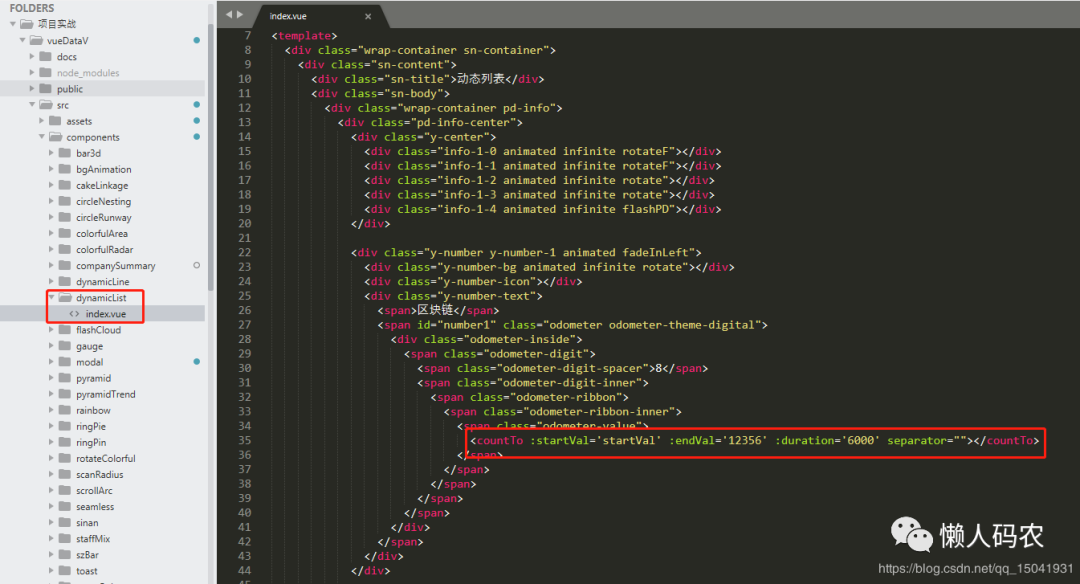Image resolution: width=1080 pixels, height=584 pixels.
Task: Select the dynamicLine folder
Action: (103, 282)
